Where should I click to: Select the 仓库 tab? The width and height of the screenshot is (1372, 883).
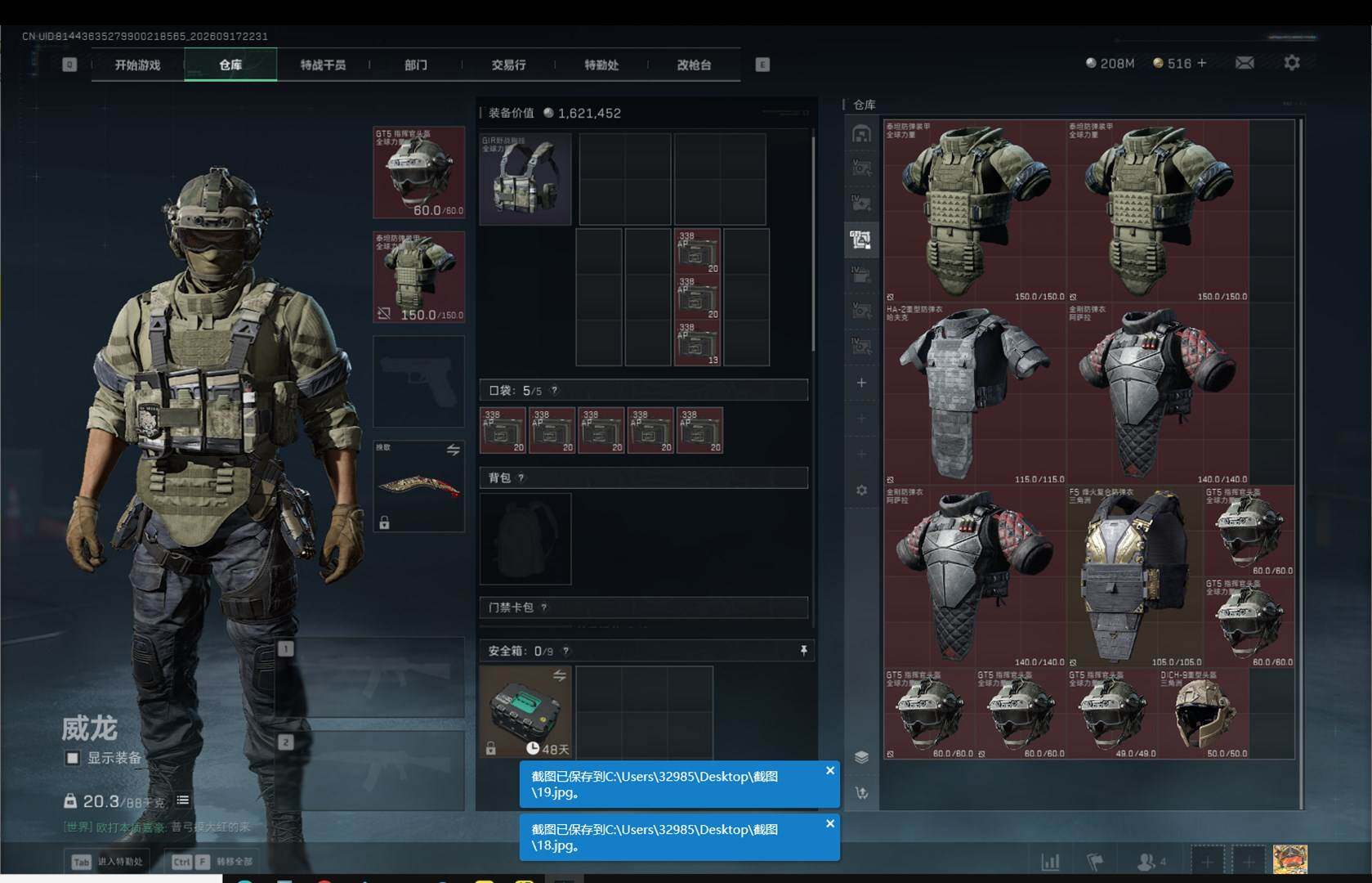click(230, 65)
